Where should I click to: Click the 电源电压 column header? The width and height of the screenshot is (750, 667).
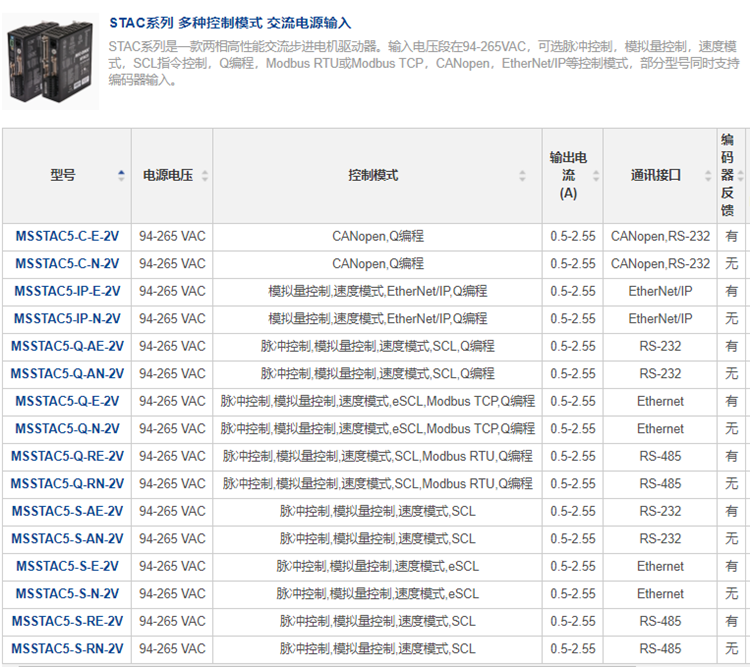pyautogui.click(x=172, y=176)
